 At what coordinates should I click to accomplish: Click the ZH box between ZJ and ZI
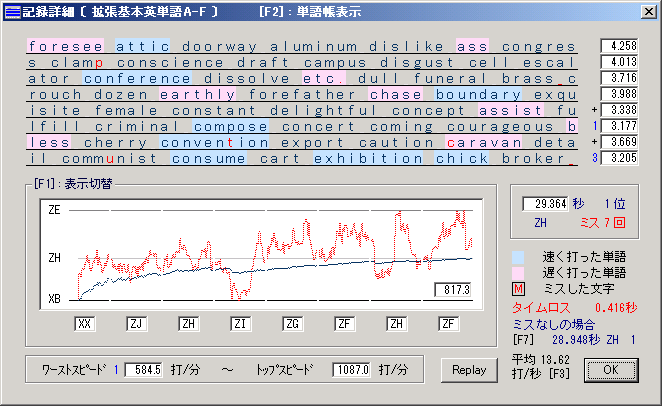(188, 324)
